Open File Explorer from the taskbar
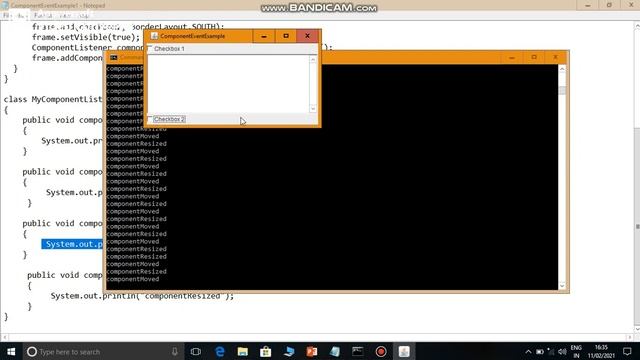This screenshot has height=360, width=640. [243, 351]
